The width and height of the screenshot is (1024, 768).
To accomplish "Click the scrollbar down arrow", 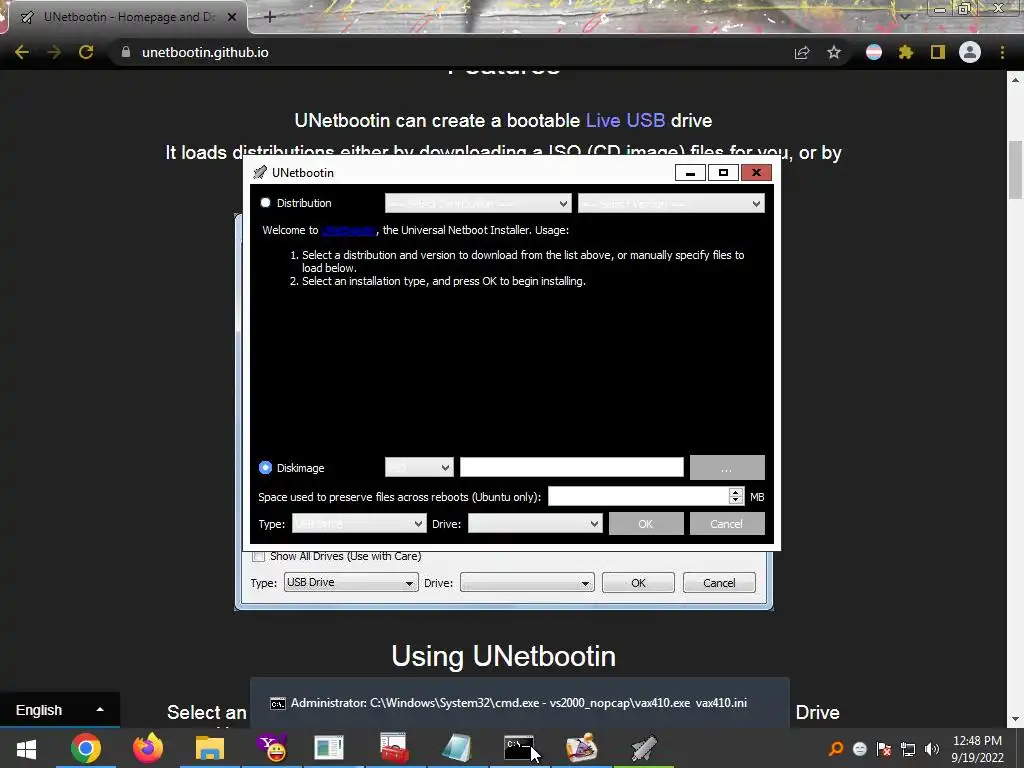I will tap(1015, 720).
